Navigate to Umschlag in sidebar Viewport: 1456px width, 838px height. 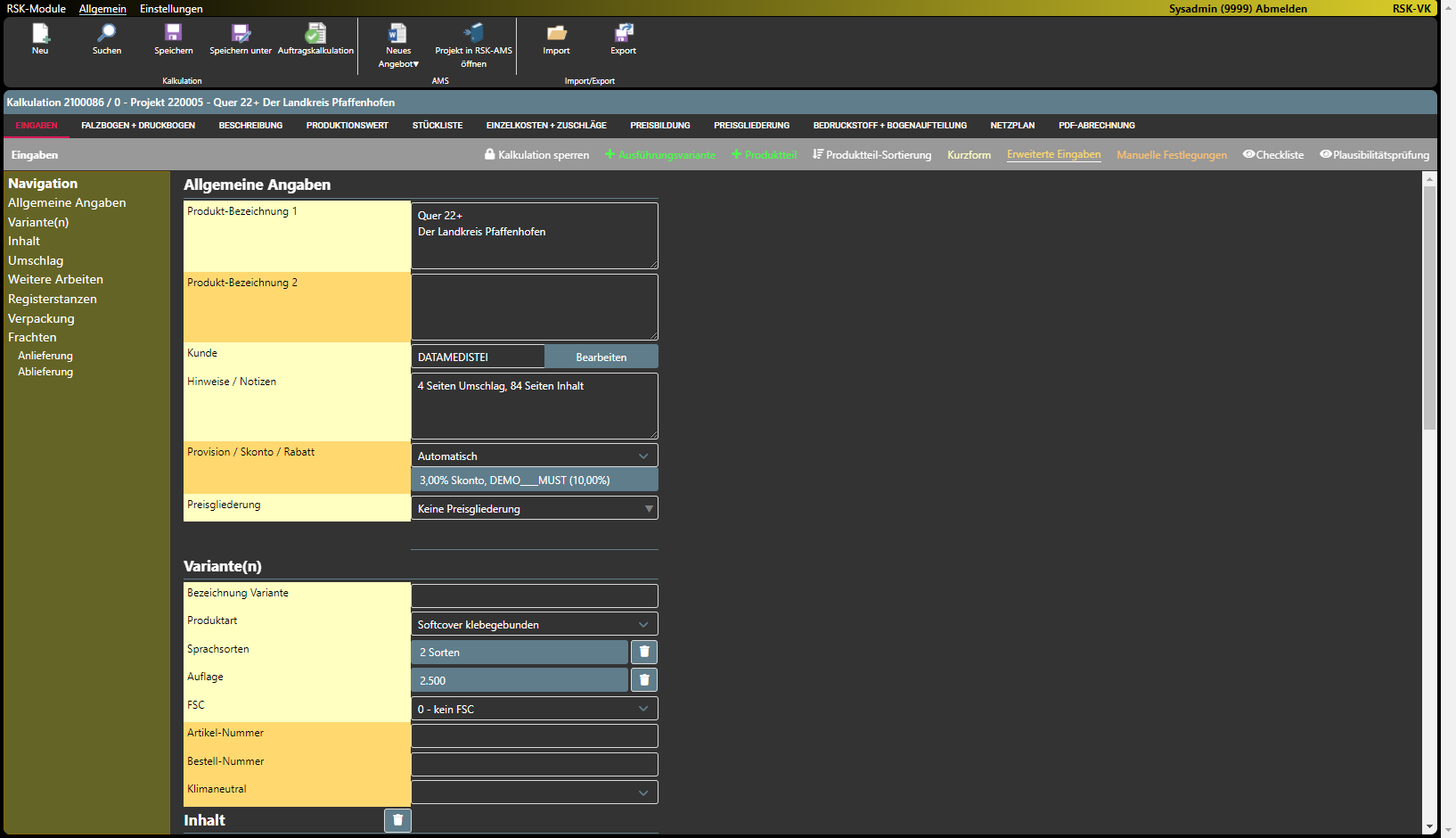[36, 260]
